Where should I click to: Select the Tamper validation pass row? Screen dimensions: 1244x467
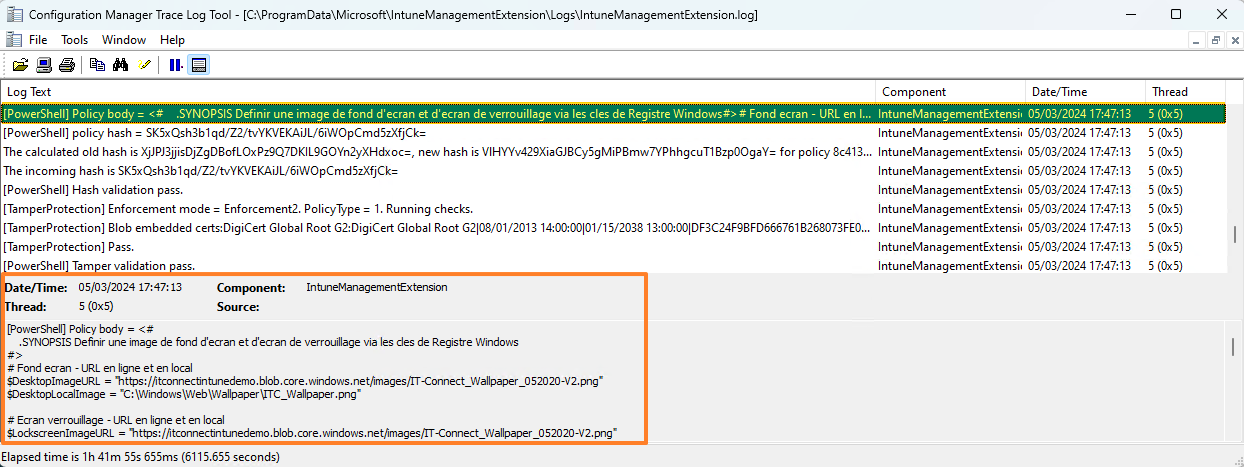615,266
